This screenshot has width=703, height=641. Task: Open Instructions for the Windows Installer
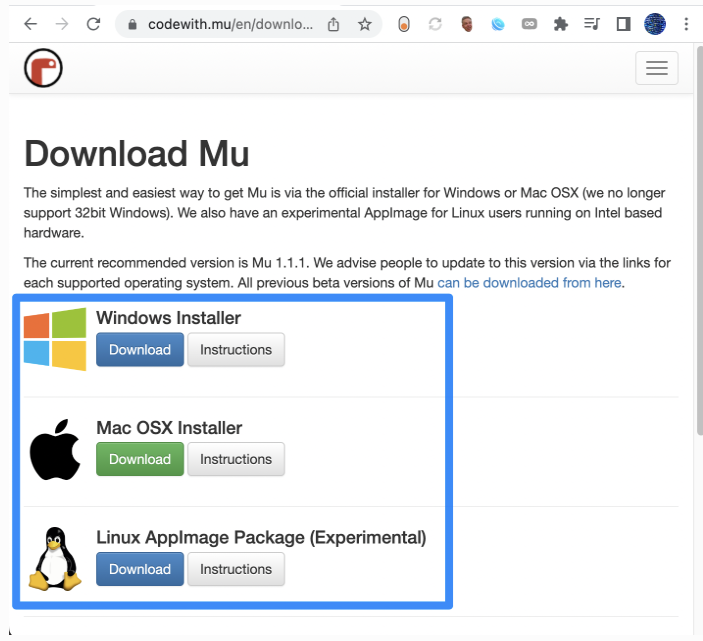click(236, 350)
